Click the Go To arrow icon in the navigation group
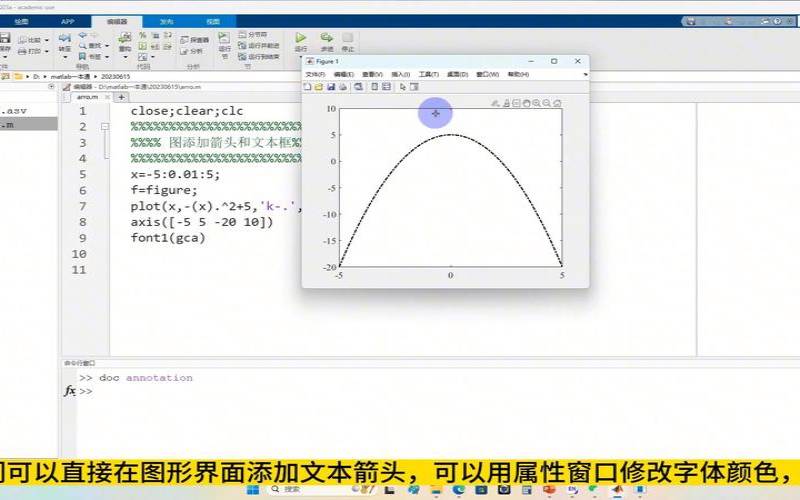Image resolution: width=800 pixels, height=500 pixels. click(x=65, y=37)
